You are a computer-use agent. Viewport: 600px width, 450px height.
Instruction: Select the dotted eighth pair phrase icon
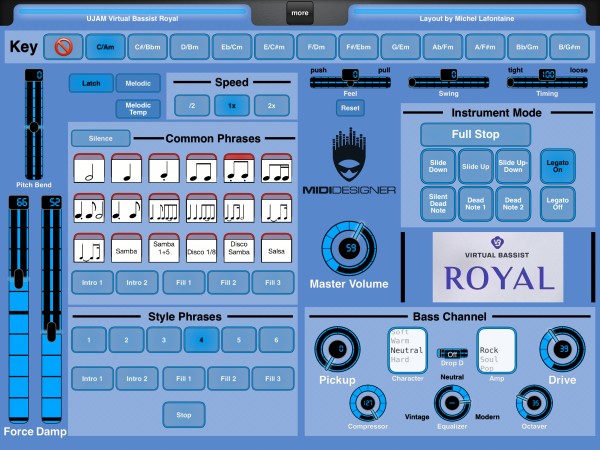coord(239,168)
